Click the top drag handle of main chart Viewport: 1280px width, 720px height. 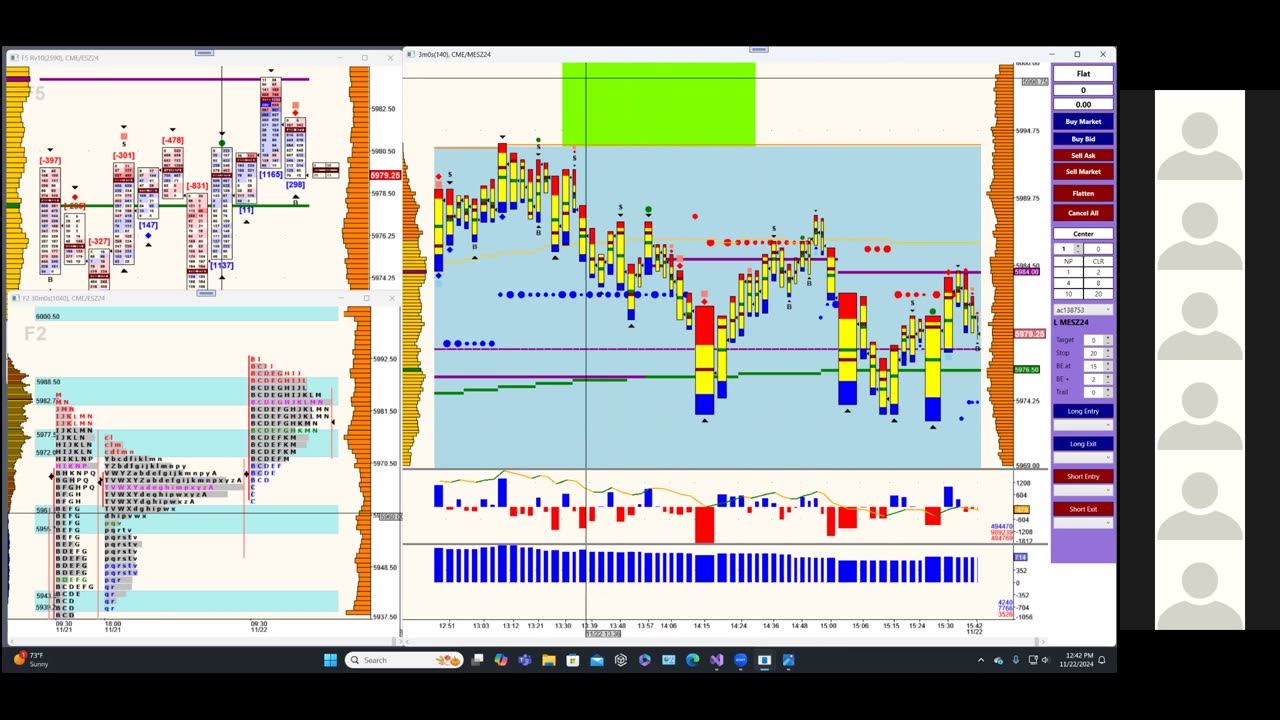759,48
